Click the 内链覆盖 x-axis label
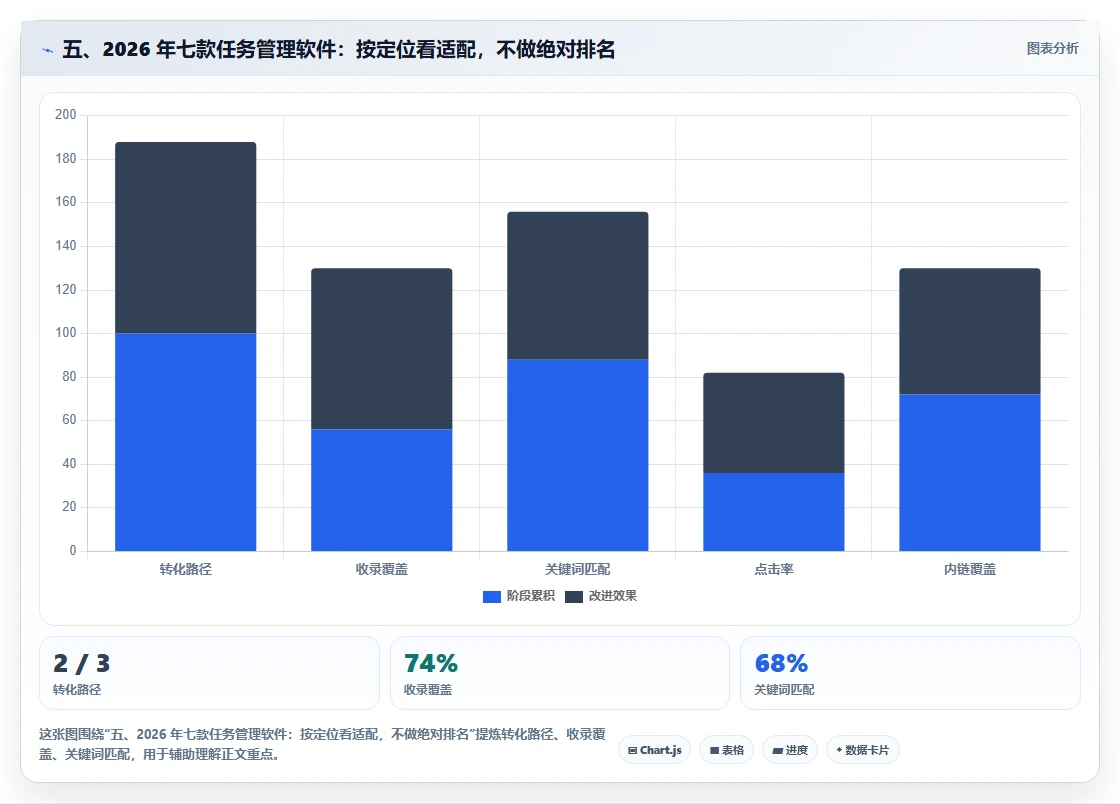 (x=970, y=570)
